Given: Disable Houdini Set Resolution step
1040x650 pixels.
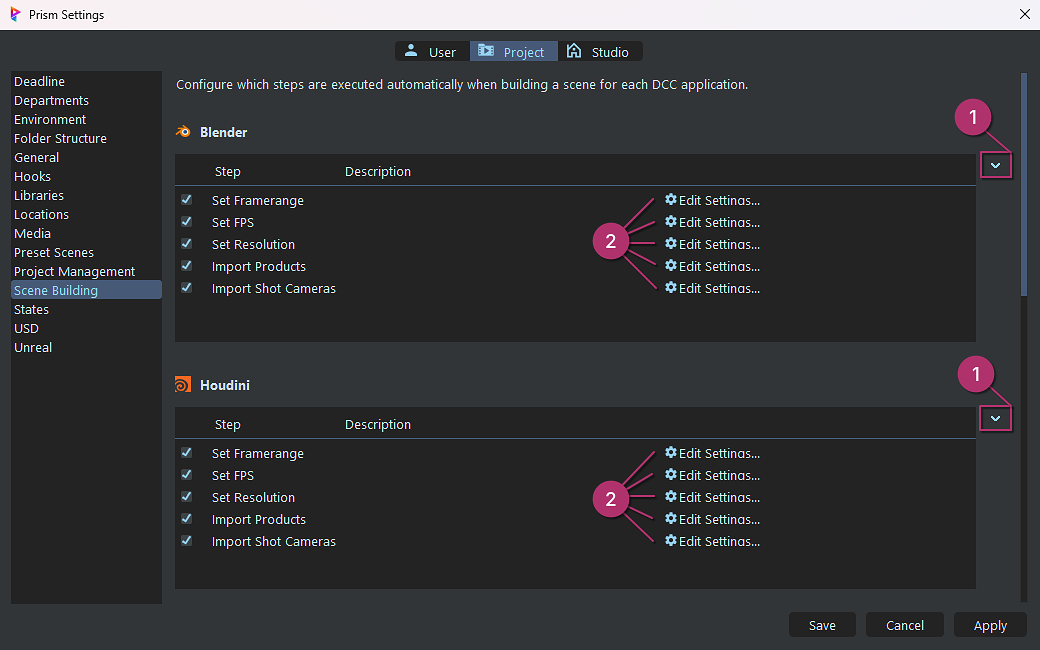Looking at the screenshot, I should [186, 497].
